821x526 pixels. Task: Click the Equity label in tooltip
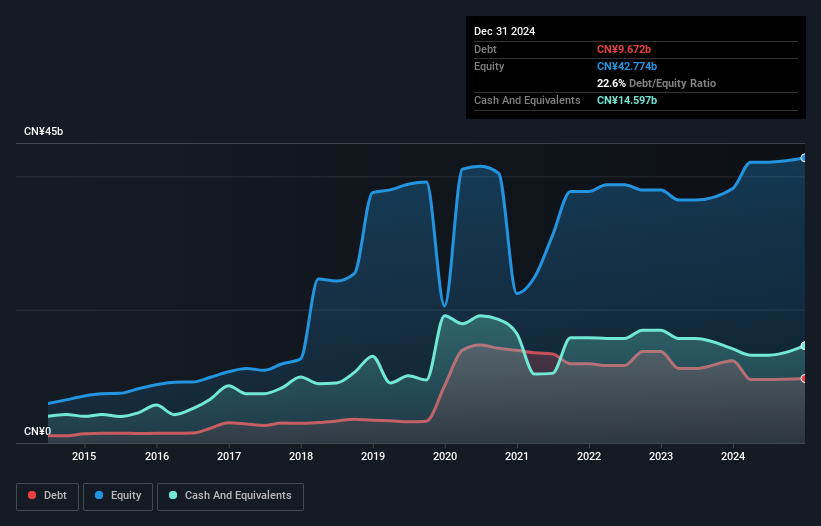click(x=489, y=66)
